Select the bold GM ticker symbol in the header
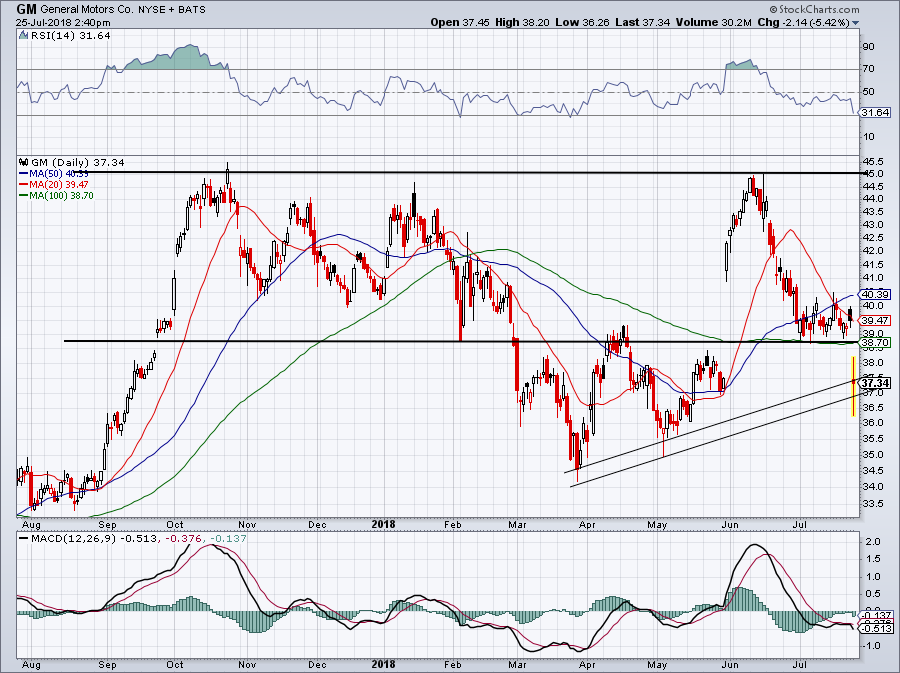This screenshot has height=673, width=900. [26, 9]
